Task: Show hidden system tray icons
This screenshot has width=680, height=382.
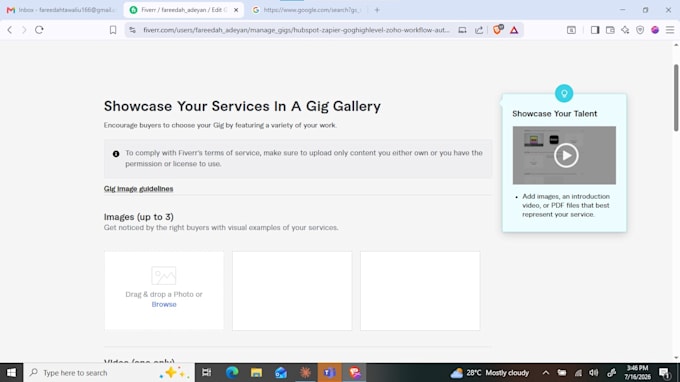Action: 546,372
